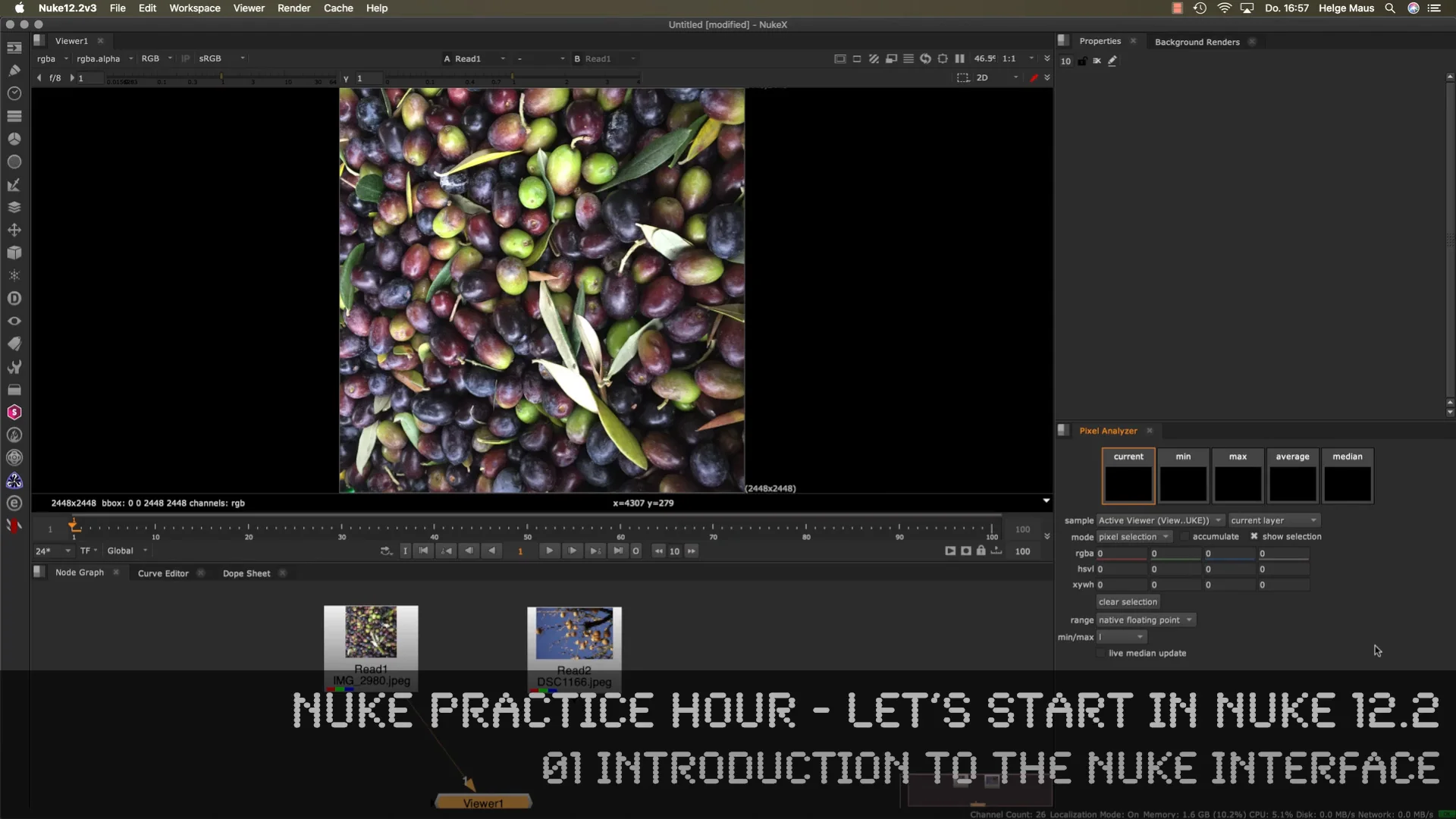The image size is (1456, 819).
Task: Open the Workspace menu
Action: pyautogui.click(x=194, y=8)
